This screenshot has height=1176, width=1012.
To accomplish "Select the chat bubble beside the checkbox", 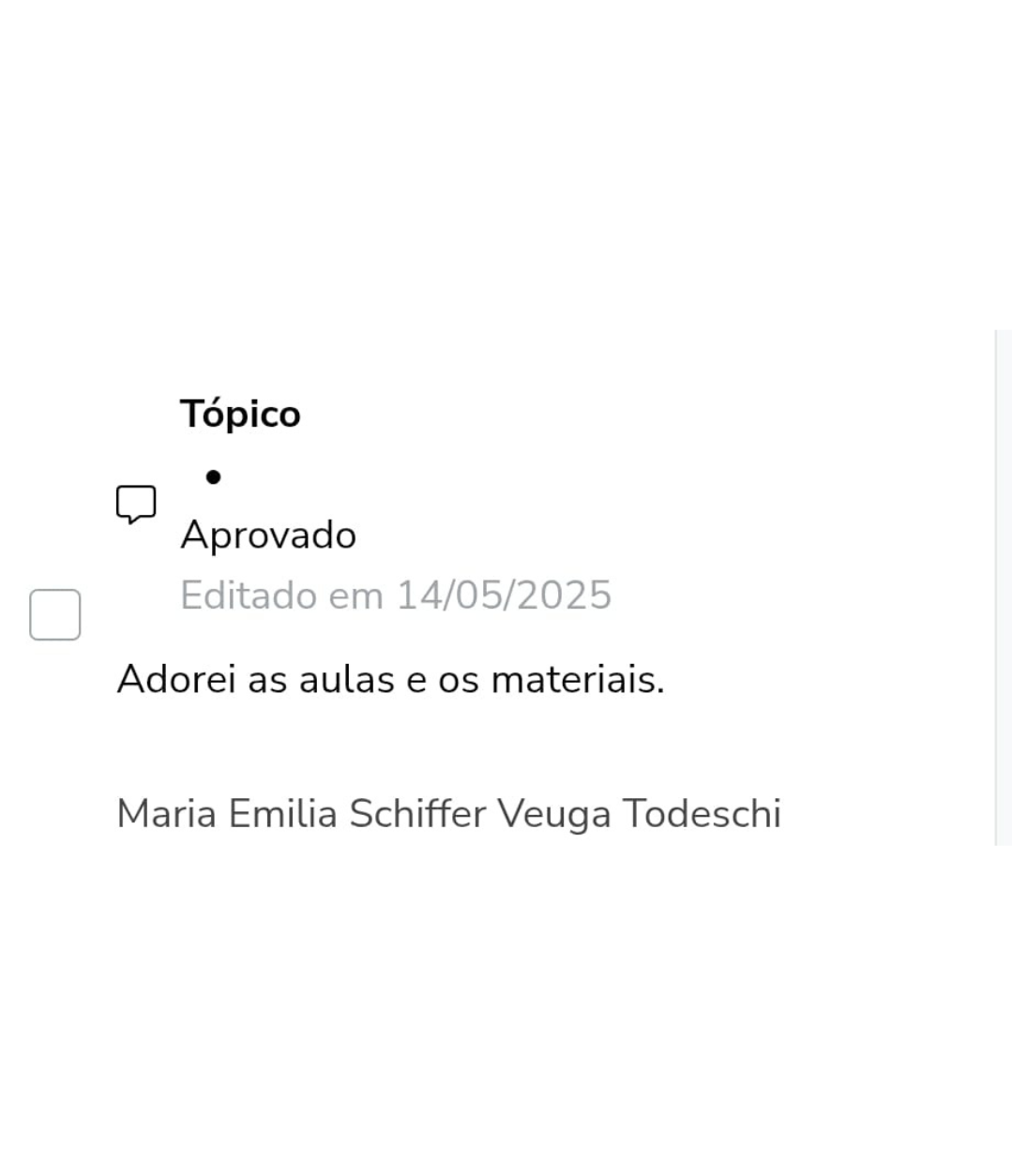I will tap(135, 505).
